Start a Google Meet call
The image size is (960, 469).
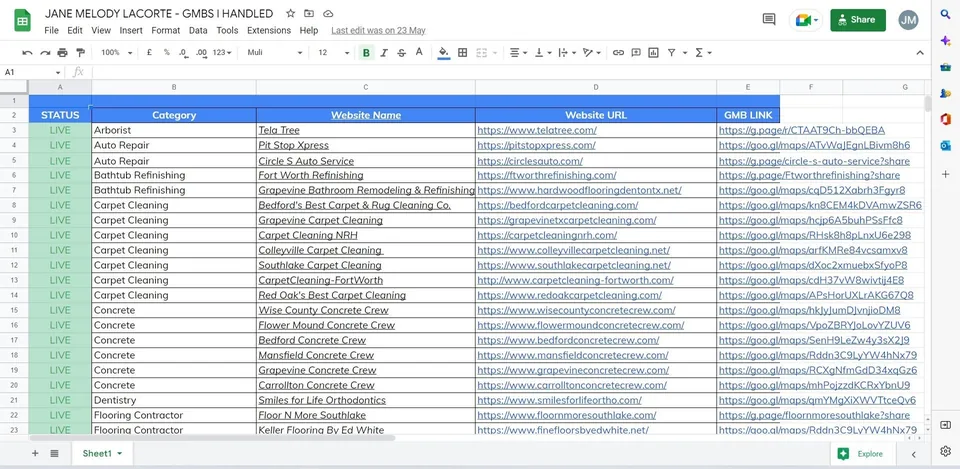(x=806, y=20)
